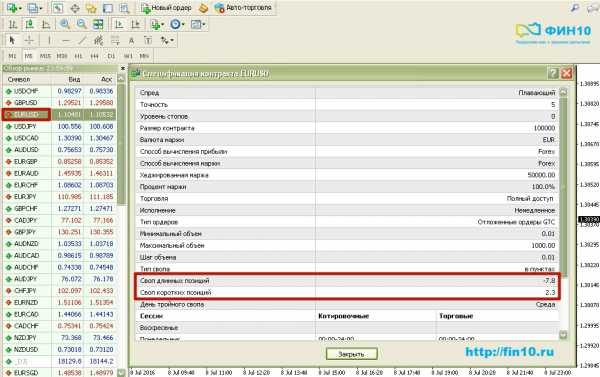
Task: Select the equidistant channel tool
Action: [98, 40]
